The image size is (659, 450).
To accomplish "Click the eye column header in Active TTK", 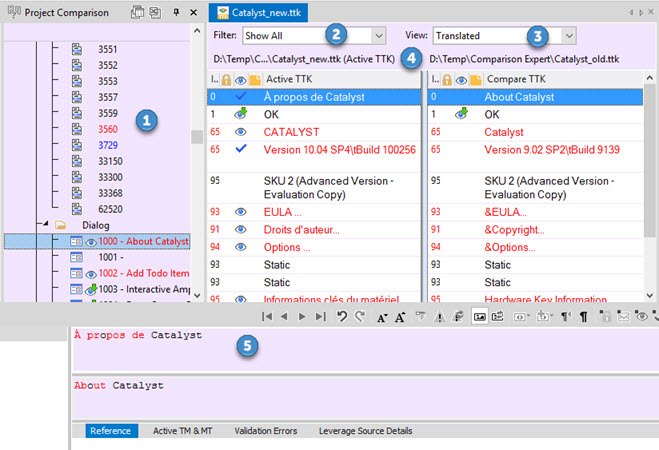I will coord(240,80).
